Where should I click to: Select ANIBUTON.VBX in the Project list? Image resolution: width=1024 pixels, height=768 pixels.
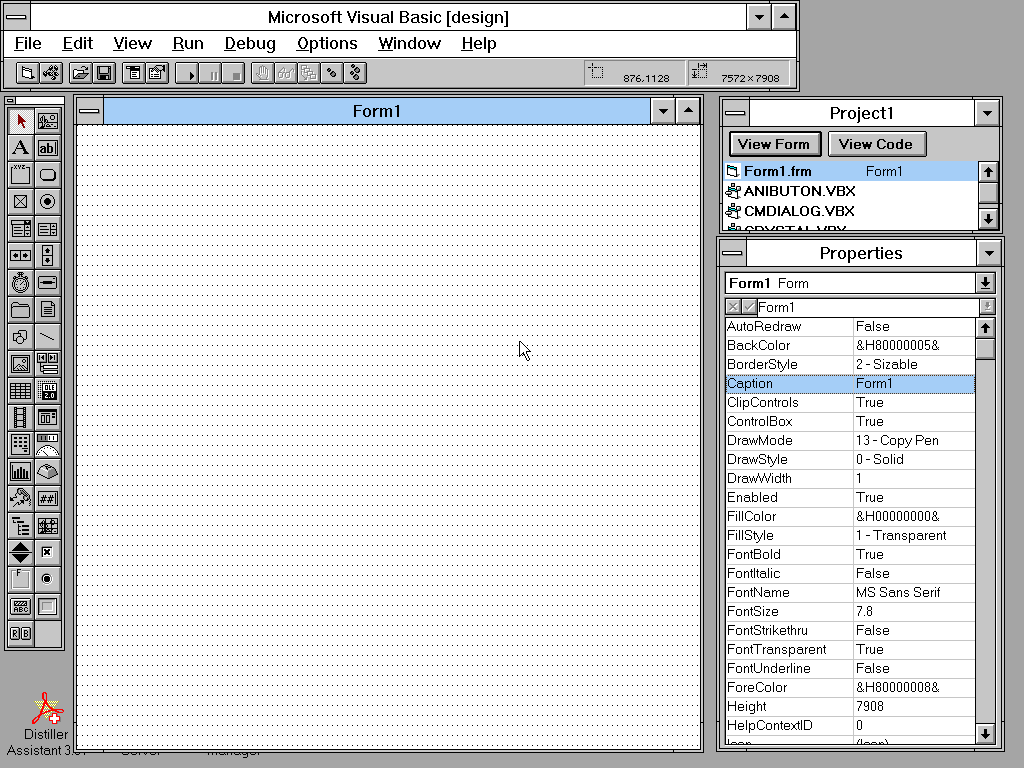click(x=851, y=191)
